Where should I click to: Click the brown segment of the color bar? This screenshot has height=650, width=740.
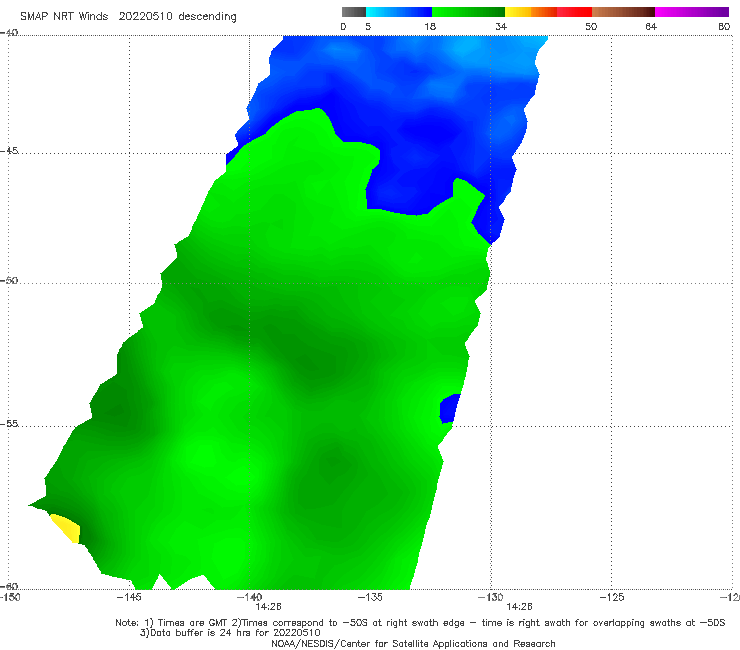pos(623,12)
